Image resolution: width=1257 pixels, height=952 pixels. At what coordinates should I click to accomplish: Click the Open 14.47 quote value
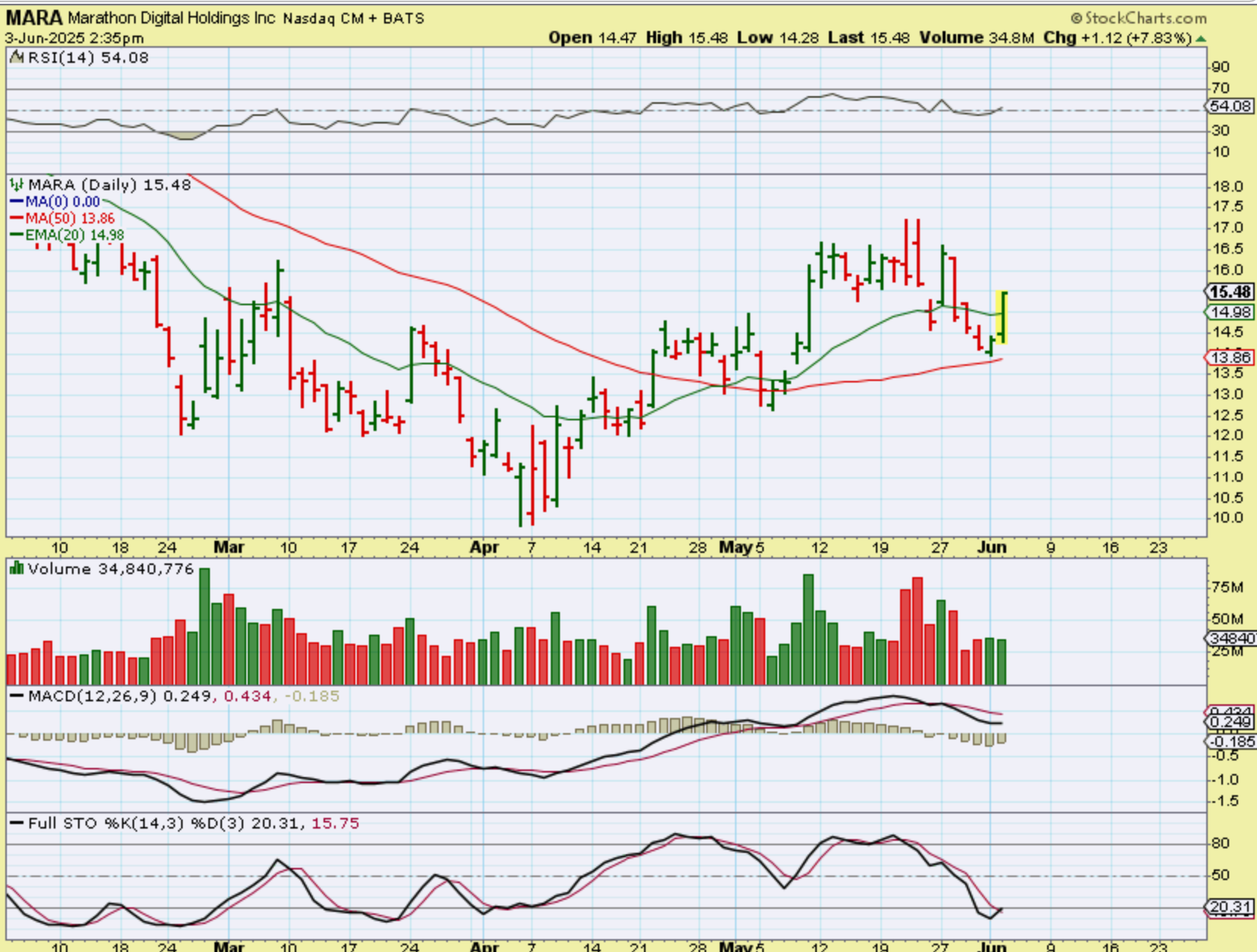[x=593, y=38]
